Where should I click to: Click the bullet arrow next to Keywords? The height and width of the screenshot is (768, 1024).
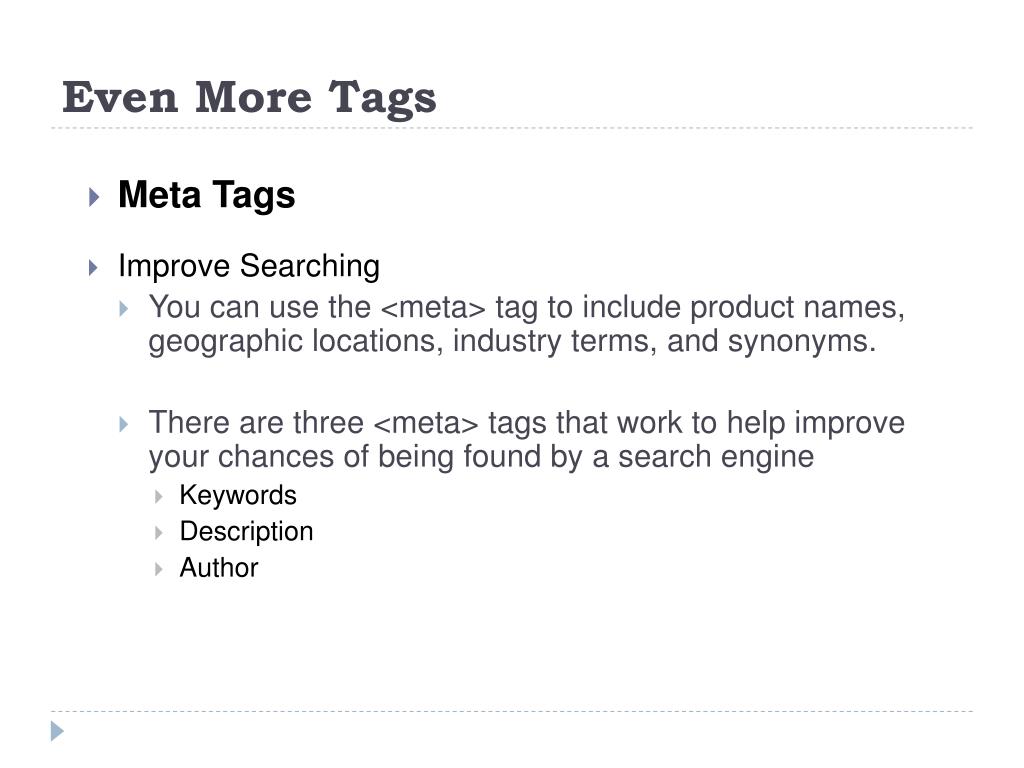click(x=159, y=497)
